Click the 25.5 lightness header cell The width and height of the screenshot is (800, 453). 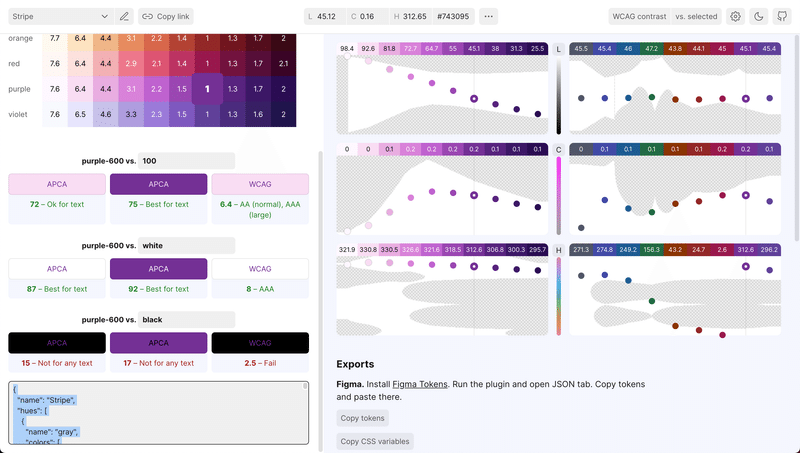pyautogui.click(x=538, y=49)
